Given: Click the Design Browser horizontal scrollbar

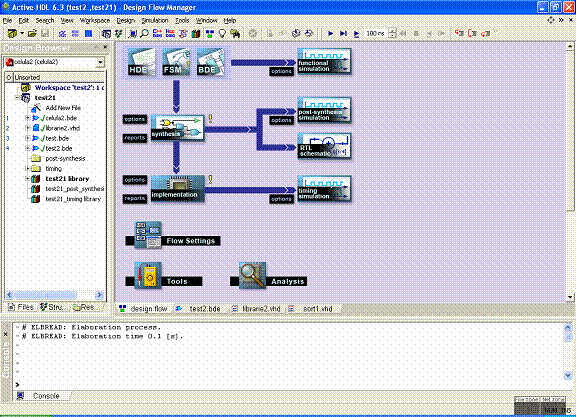Looking at the screenshot, I should point(54,295).
